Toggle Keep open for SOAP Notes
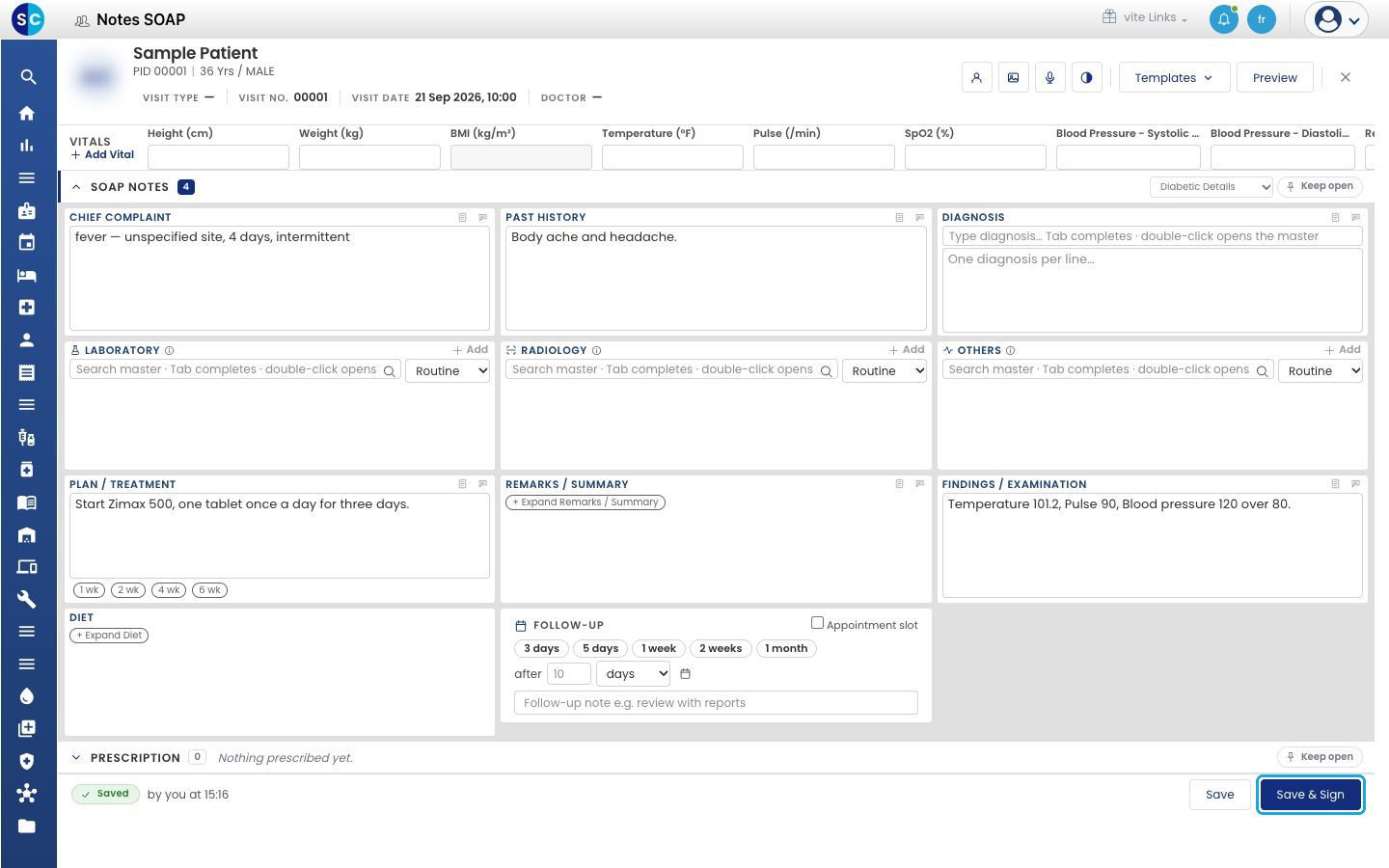1389x868 pixels. pos(1319,187)
